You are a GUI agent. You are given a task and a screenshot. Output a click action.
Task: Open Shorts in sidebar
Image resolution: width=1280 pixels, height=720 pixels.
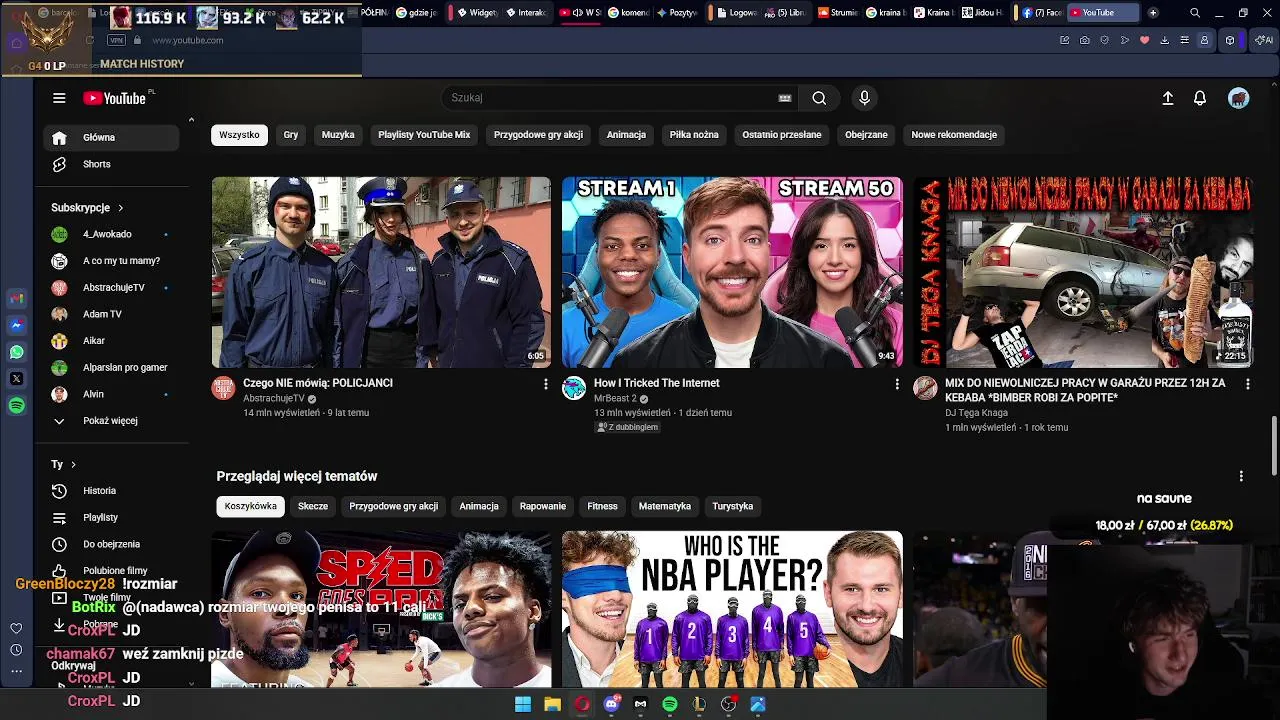[111, 164]
